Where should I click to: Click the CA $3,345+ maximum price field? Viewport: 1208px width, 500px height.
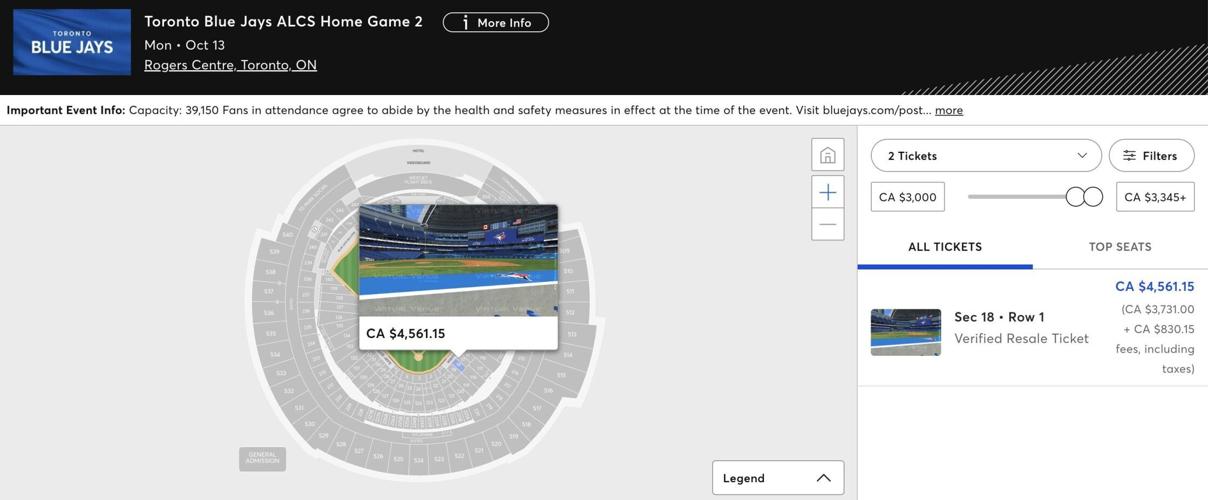pyautogui.click(x=1155, y=197)
